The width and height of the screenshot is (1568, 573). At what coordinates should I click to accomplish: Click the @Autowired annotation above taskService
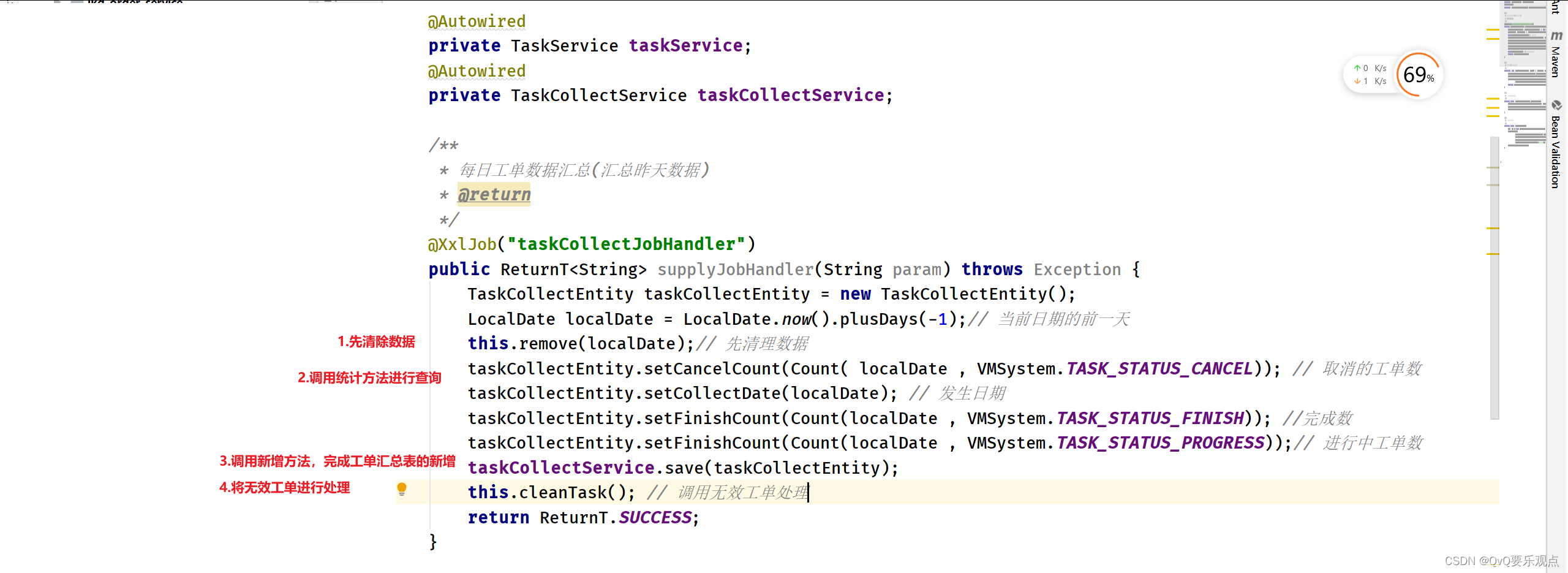tap(477, 21)
